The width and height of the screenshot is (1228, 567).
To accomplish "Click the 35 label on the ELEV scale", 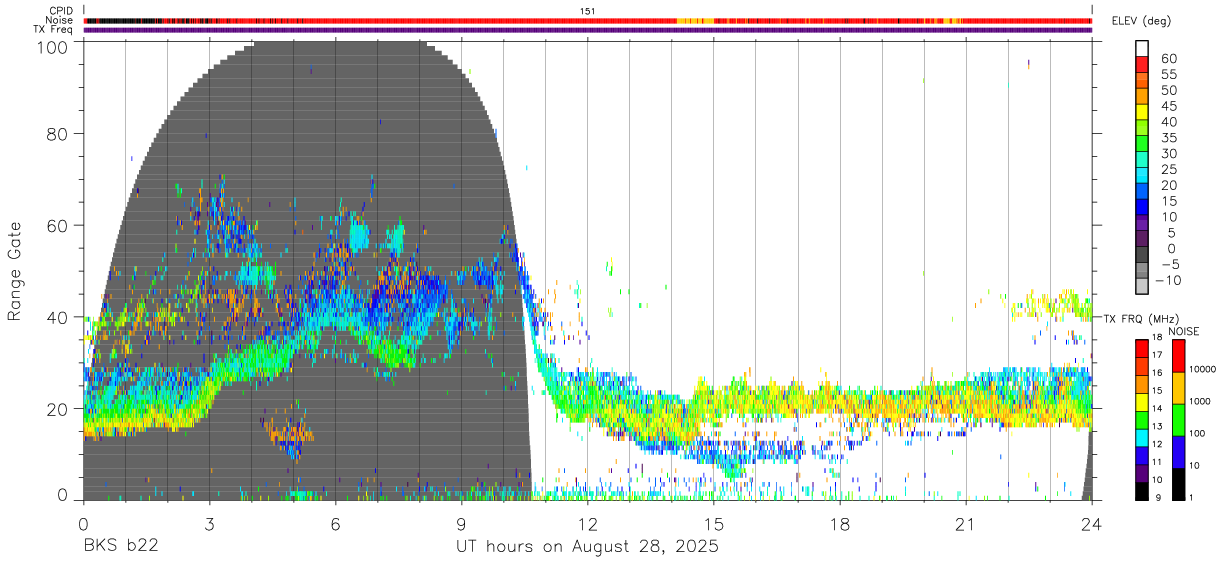I will (1167, 137).
